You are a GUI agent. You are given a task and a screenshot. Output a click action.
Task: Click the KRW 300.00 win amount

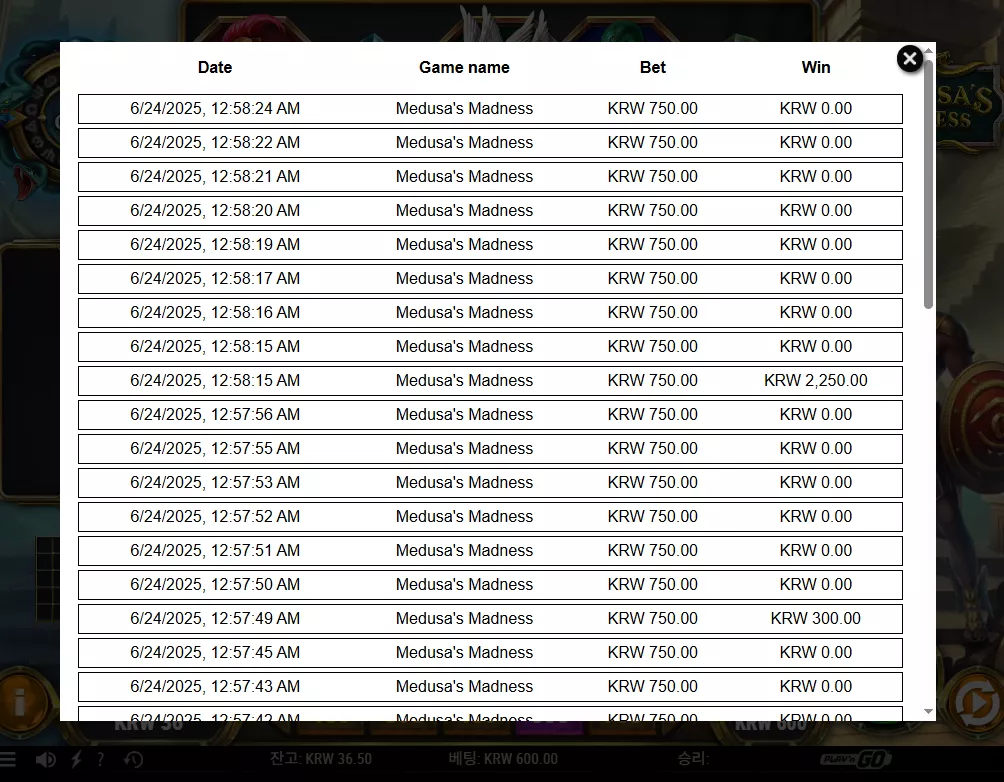click(816, 618)
